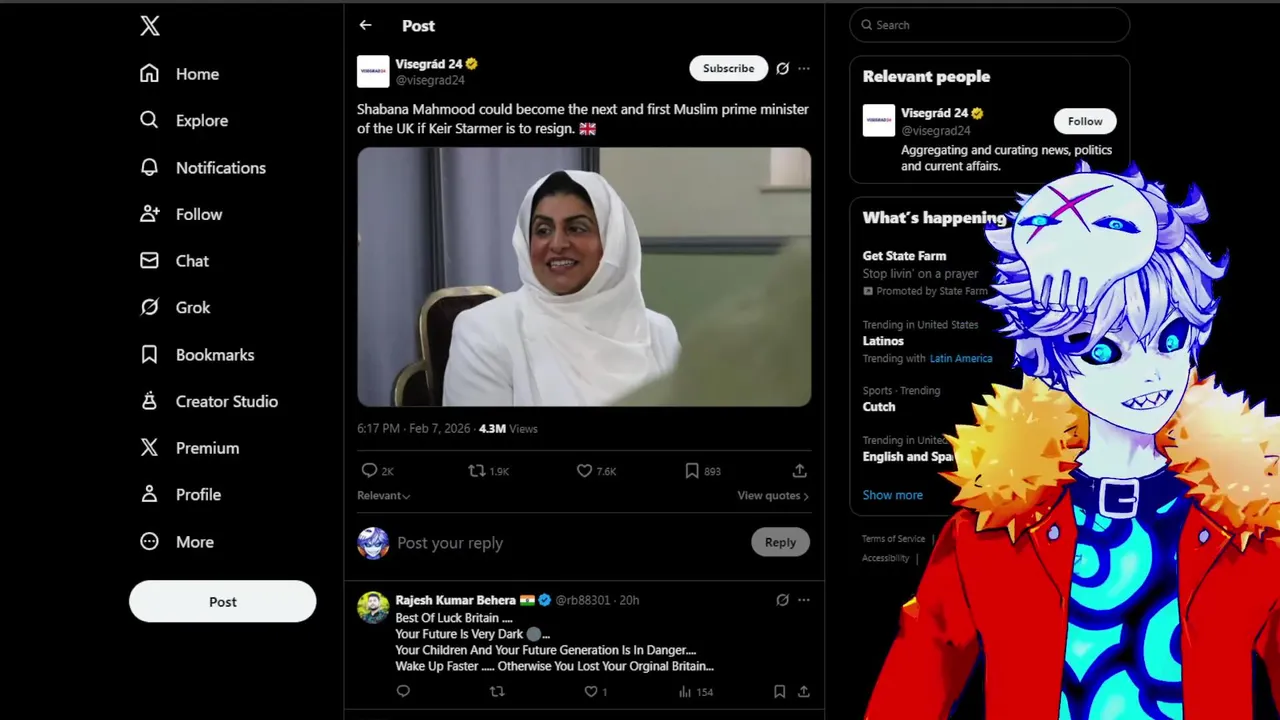Repost the Visegrád 24 post

(x=477, y=470)
